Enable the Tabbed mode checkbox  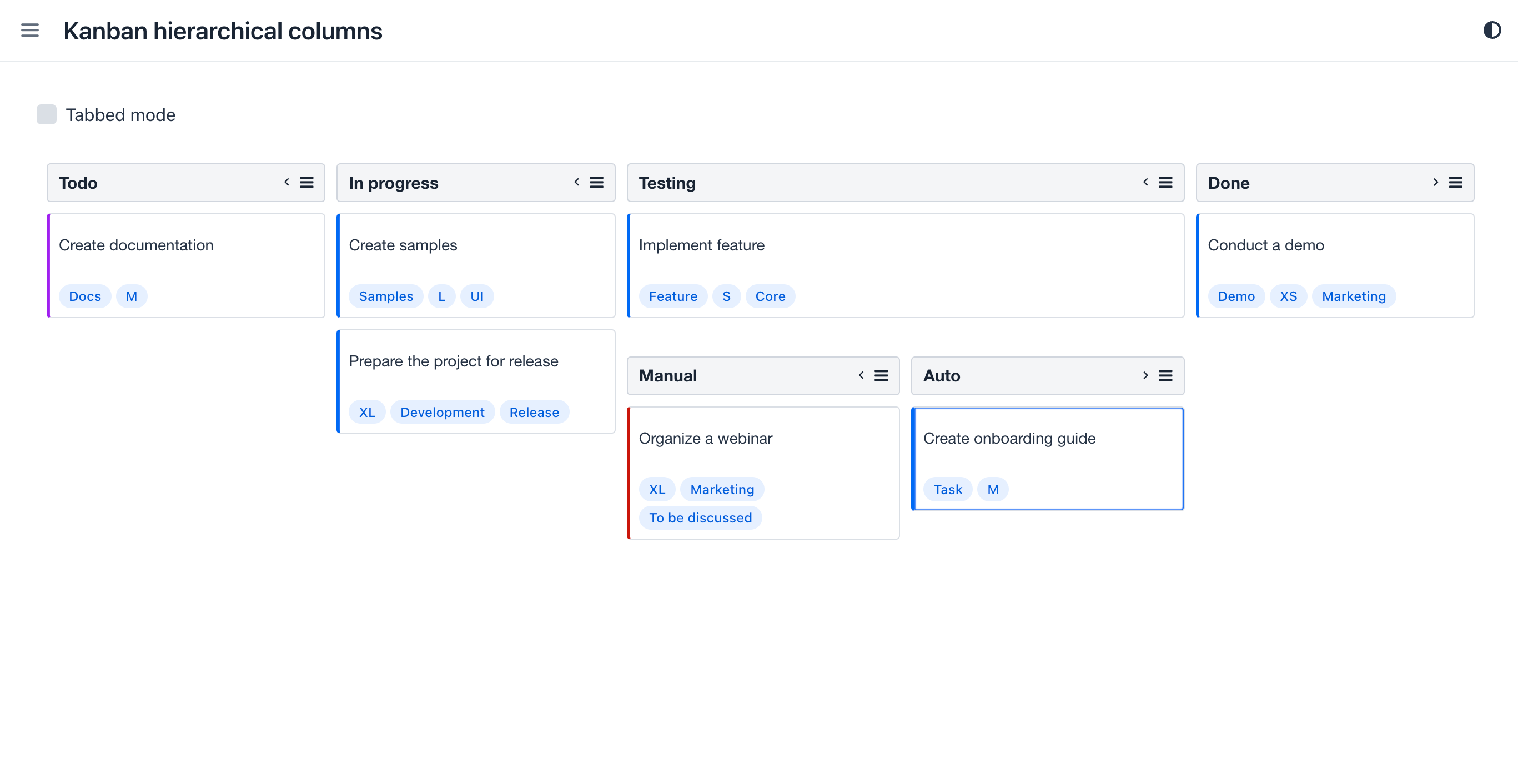click(x=47, y=114)
